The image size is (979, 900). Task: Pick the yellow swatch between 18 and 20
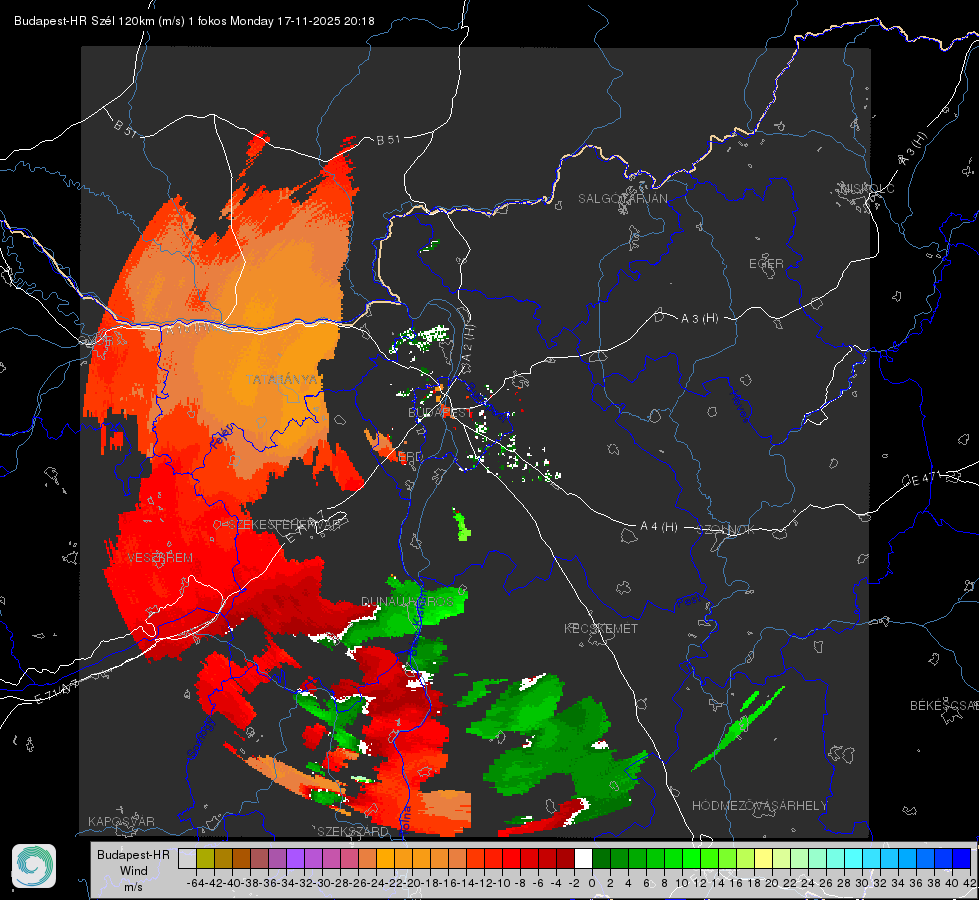[764, 859]
